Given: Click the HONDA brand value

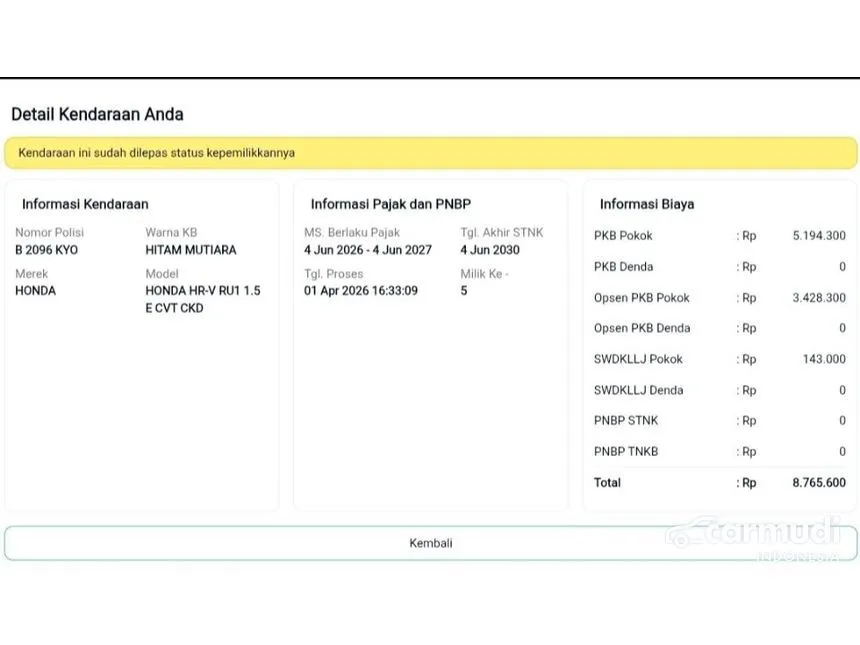Looking at the screenshot, I should click(35, 291).
